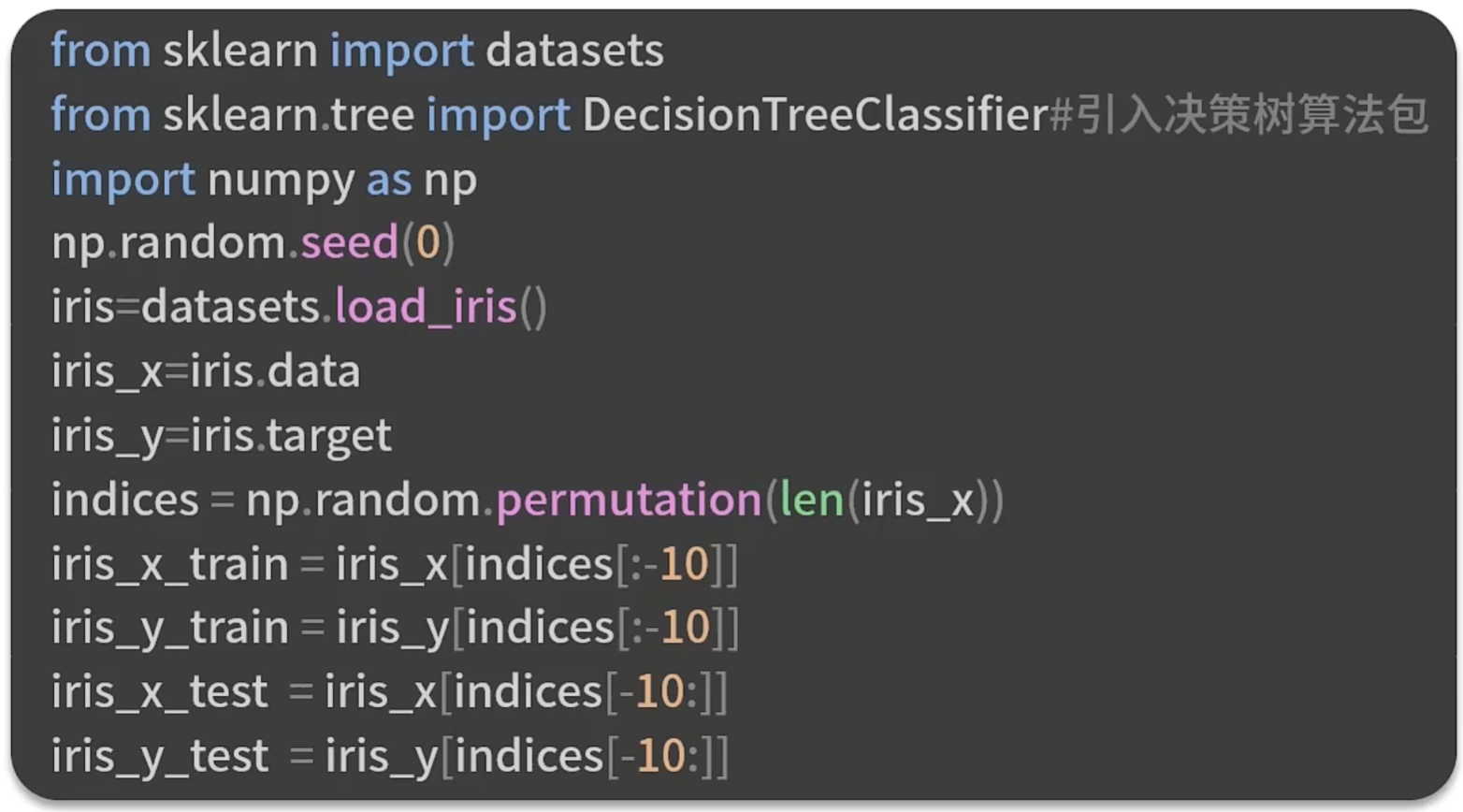
Task: Click the 'iris_x_test' variable name
Action: click(159, 692)
